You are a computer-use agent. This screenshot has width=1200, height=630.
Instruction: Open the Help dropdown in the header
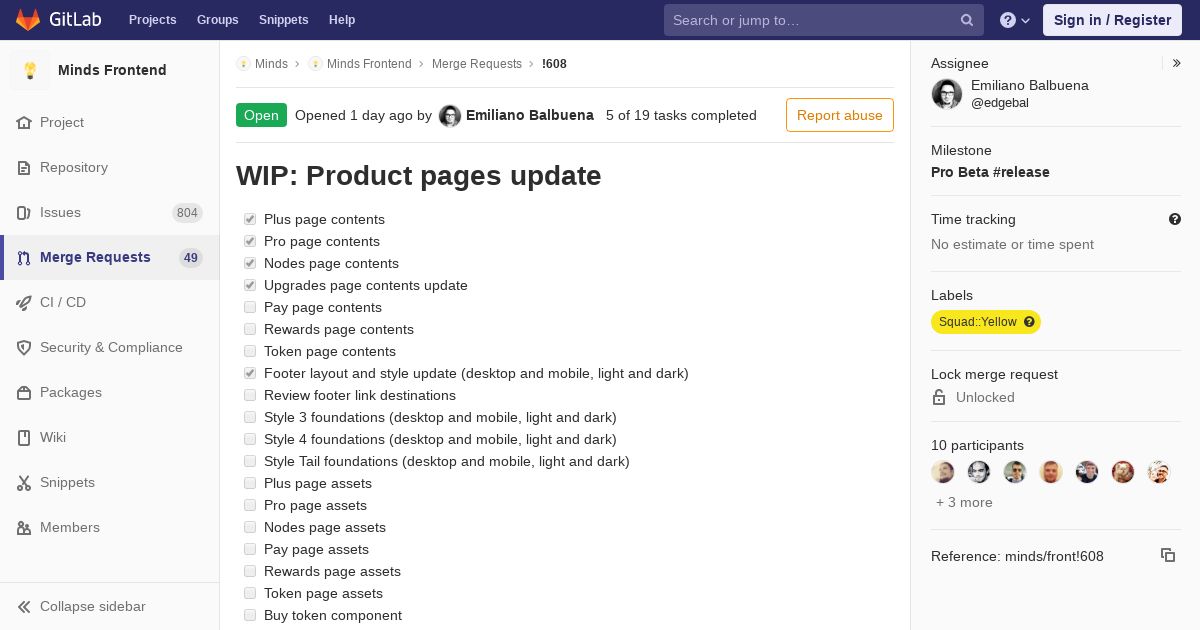1015,20
